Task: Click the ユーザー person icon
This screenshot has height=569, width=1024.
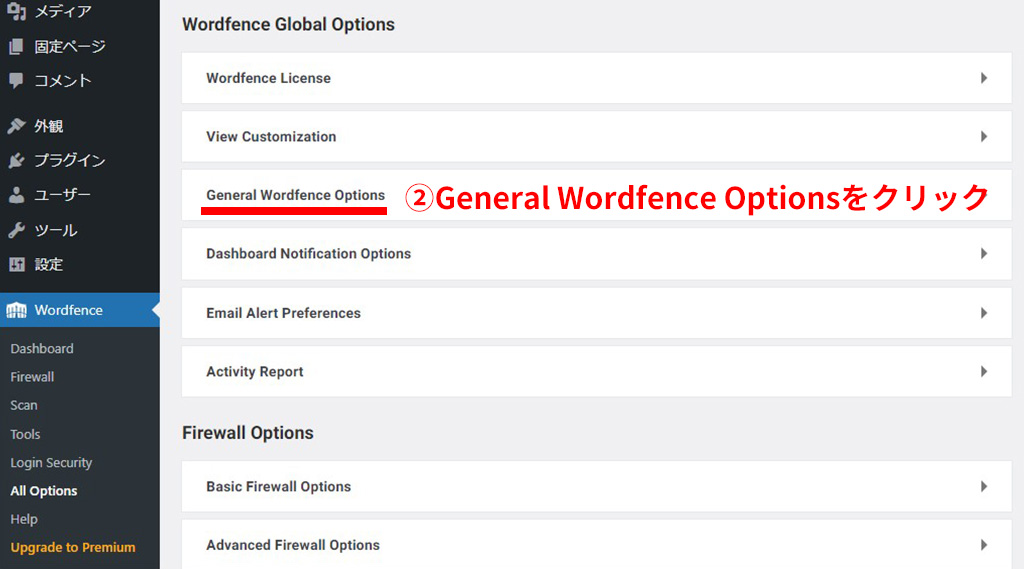Action: click(16, 195)
